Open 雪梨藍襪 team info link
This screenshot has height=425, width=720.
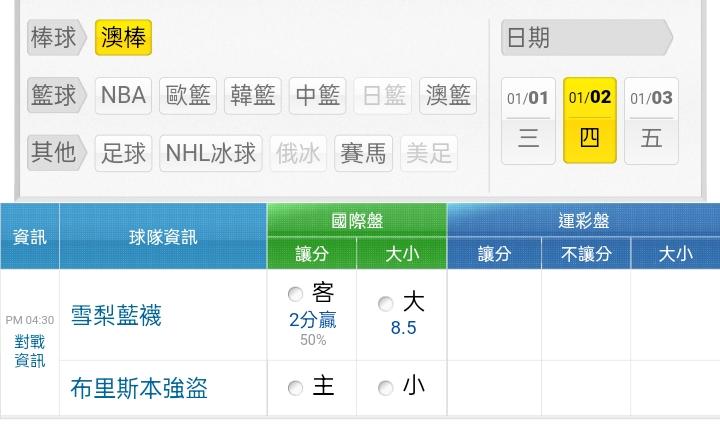point(116,316)
